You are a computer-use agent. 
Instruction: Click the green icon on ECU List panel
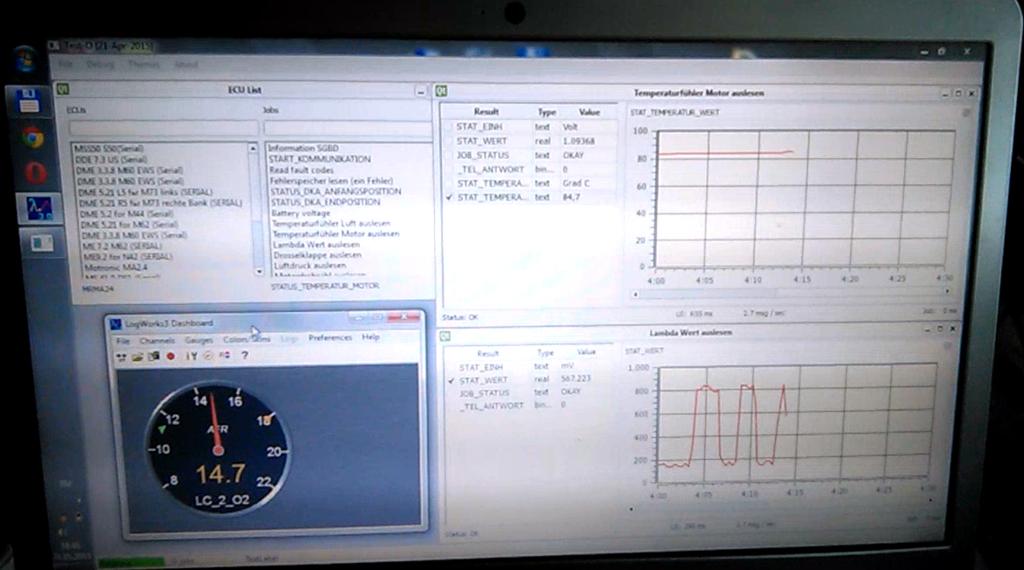coord(61,90)
